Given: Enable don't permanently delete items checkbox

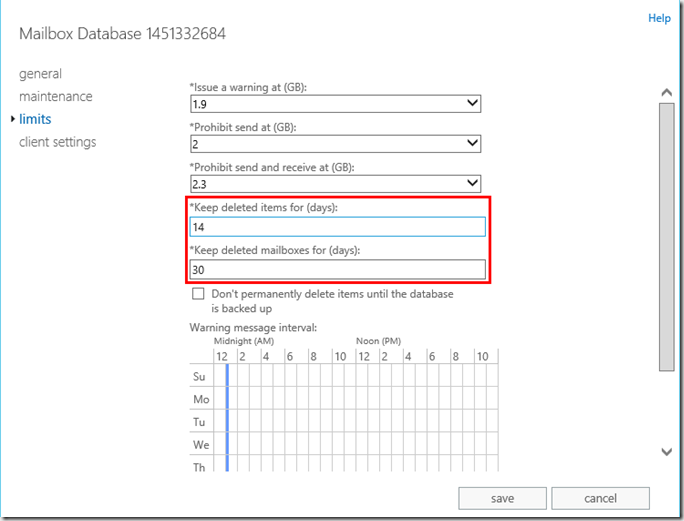Looking at the screenshot, I should click(198, 295).
